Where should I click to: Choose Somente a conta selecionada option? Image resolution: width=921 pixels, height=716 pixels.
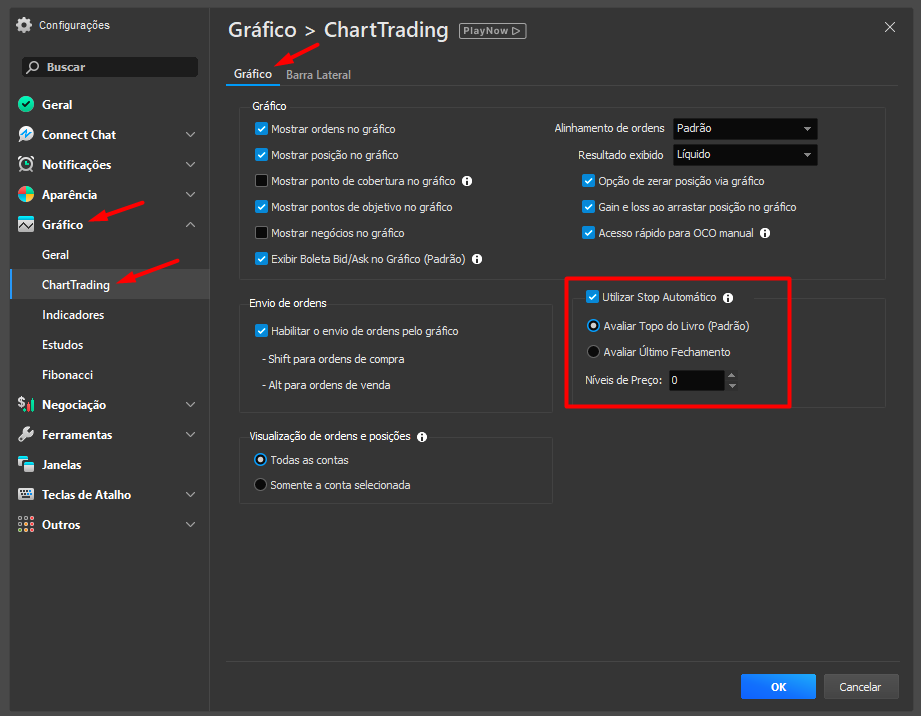click(261, 485)
